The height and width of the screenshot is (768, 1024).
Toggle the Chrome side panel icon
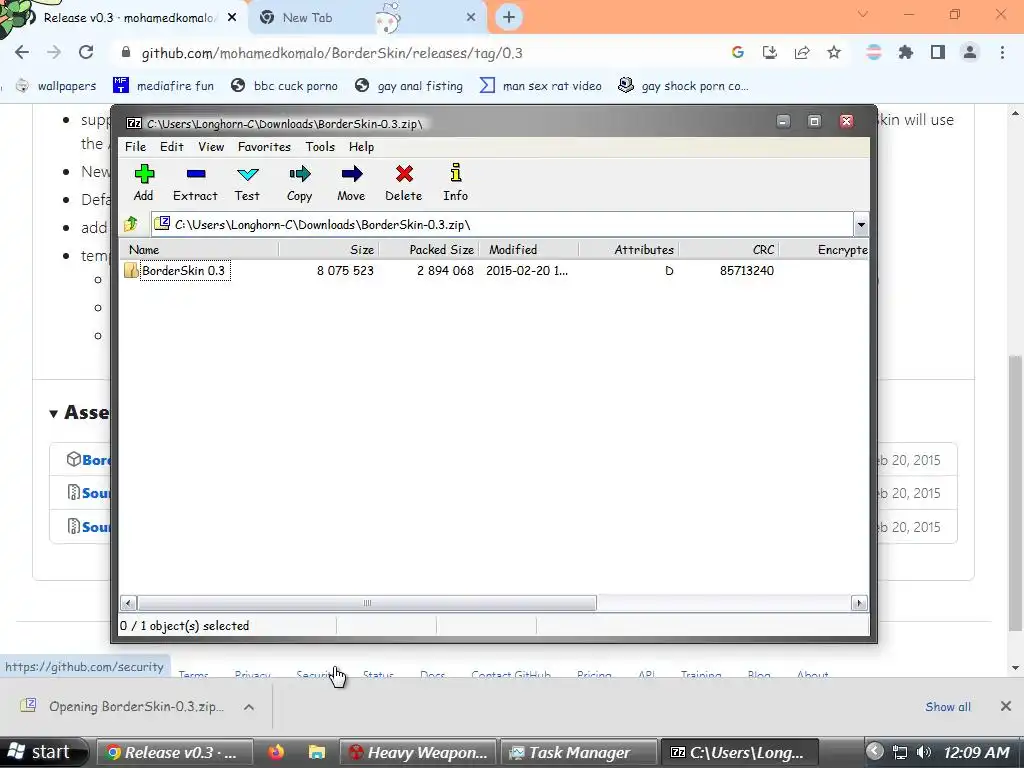click(938, 53)
